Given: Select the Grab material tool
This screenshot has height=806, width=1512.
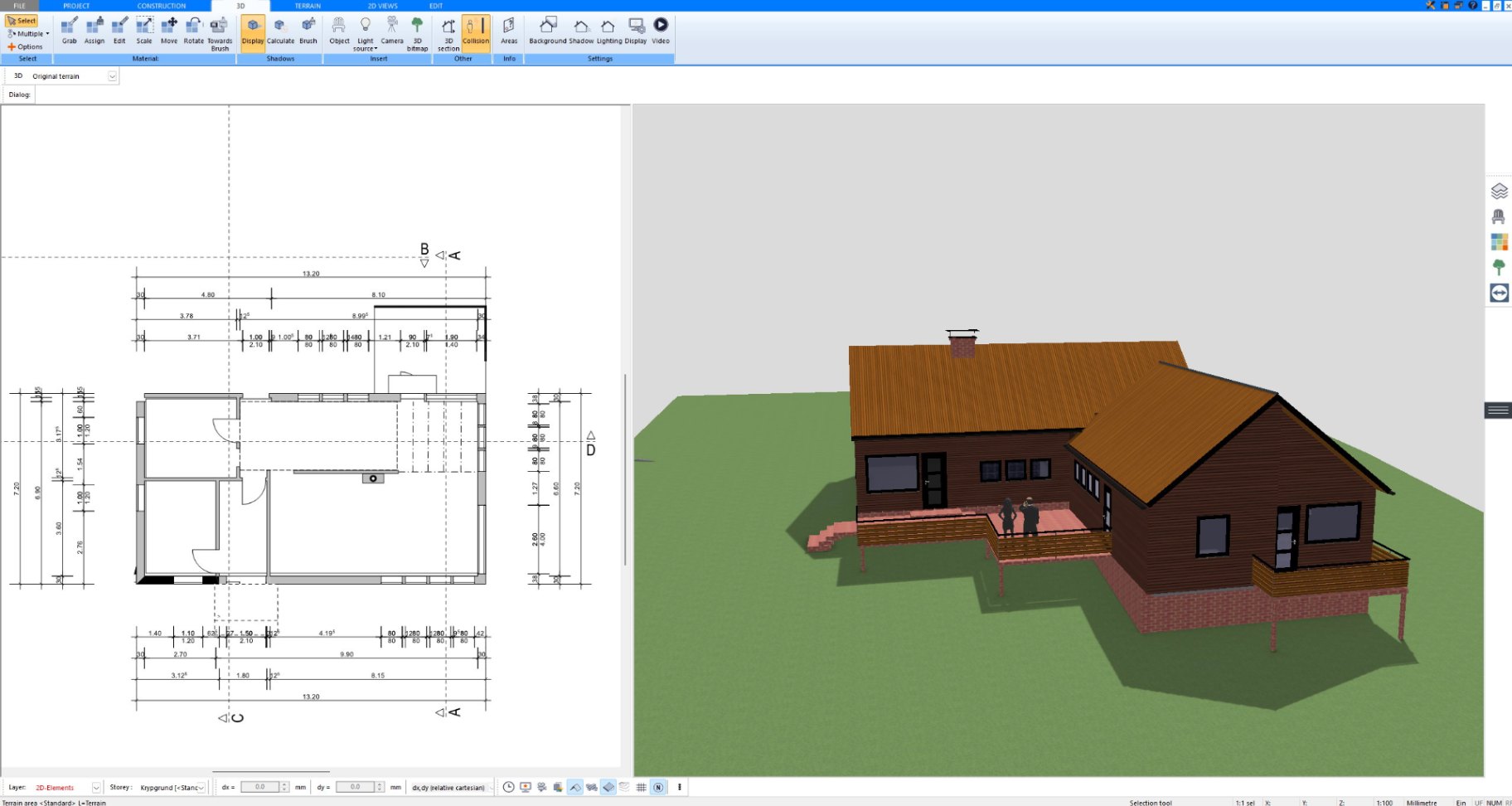Looking at the screenshot, I should click(70, 32).
